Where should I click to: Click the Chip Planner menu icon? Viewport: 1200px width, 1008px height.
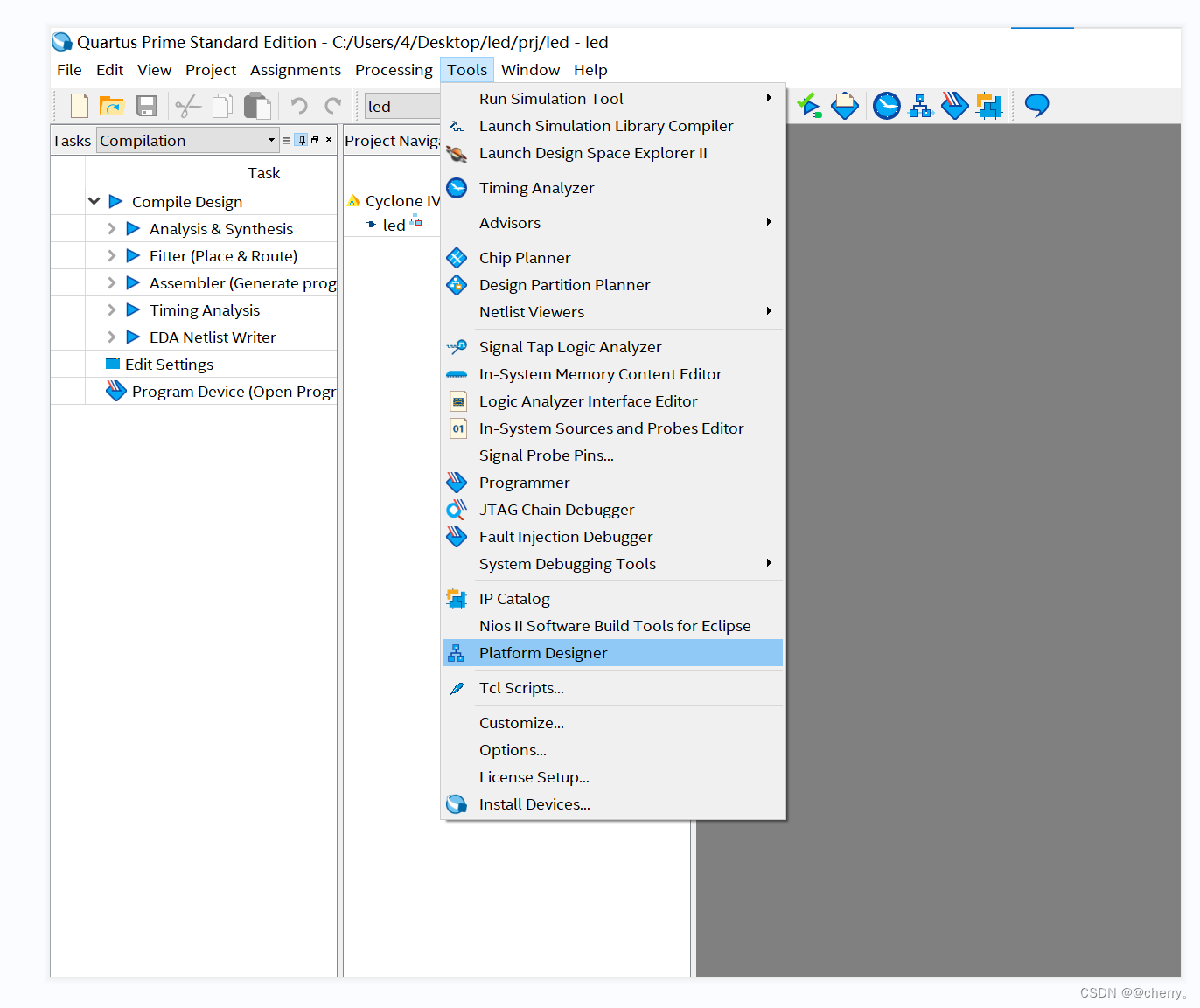tap(457, 258)
